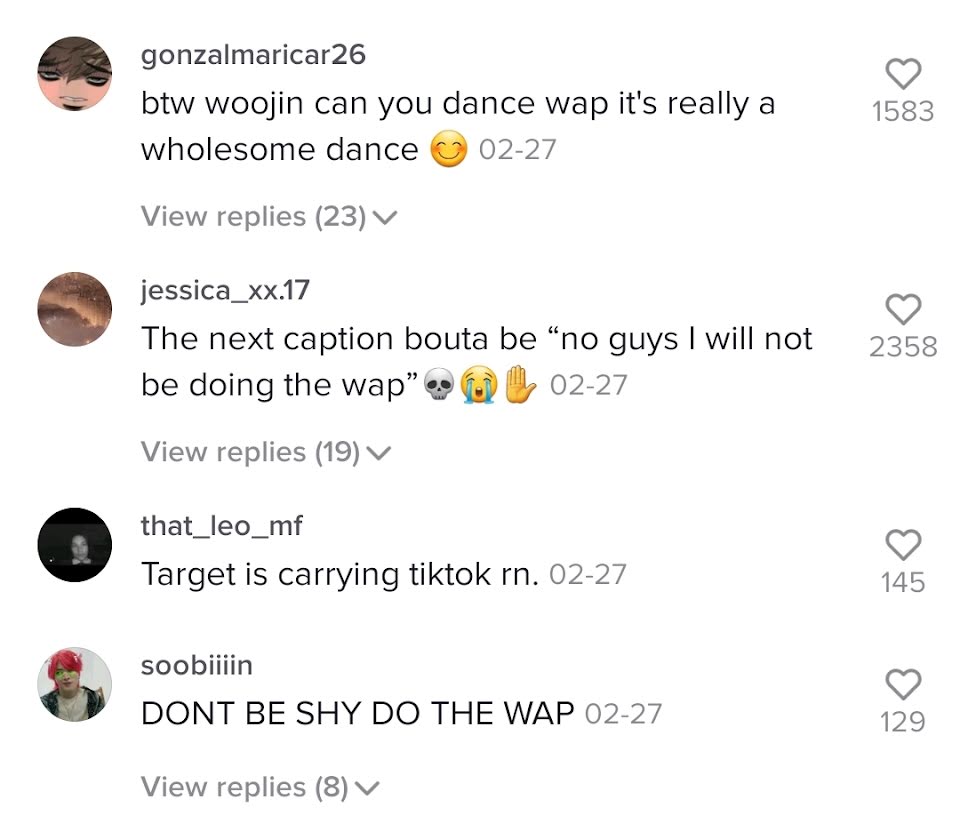Like gonzalmaricar26's comment with the heart icon
Screen dimensions: 960x816
903,74
